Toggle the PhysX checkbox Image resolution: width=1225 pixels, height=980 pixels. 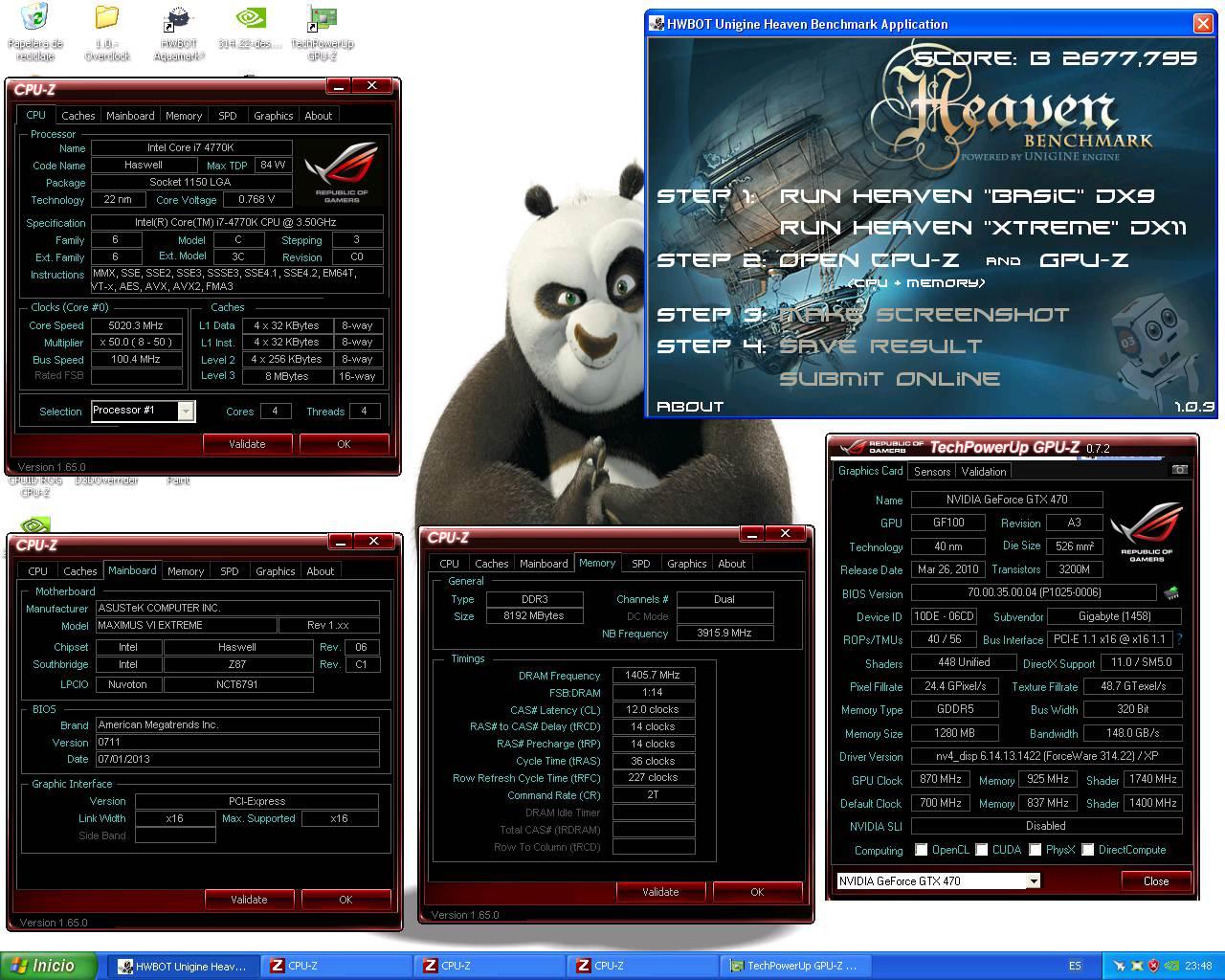click(1035, 850)
